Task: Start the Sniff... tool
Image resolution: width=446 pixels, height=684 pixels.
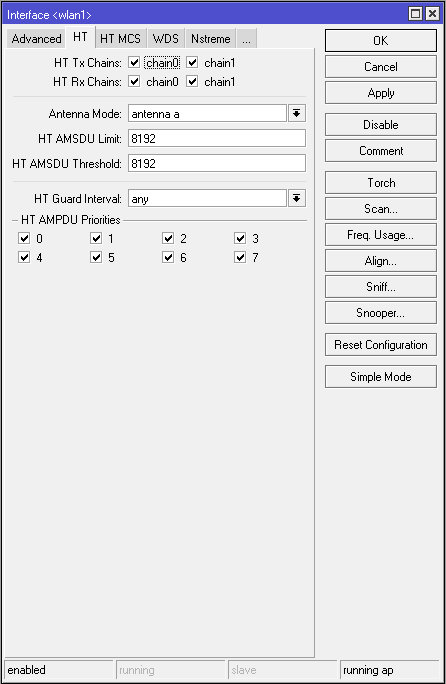Action: [x=381, y=287]
